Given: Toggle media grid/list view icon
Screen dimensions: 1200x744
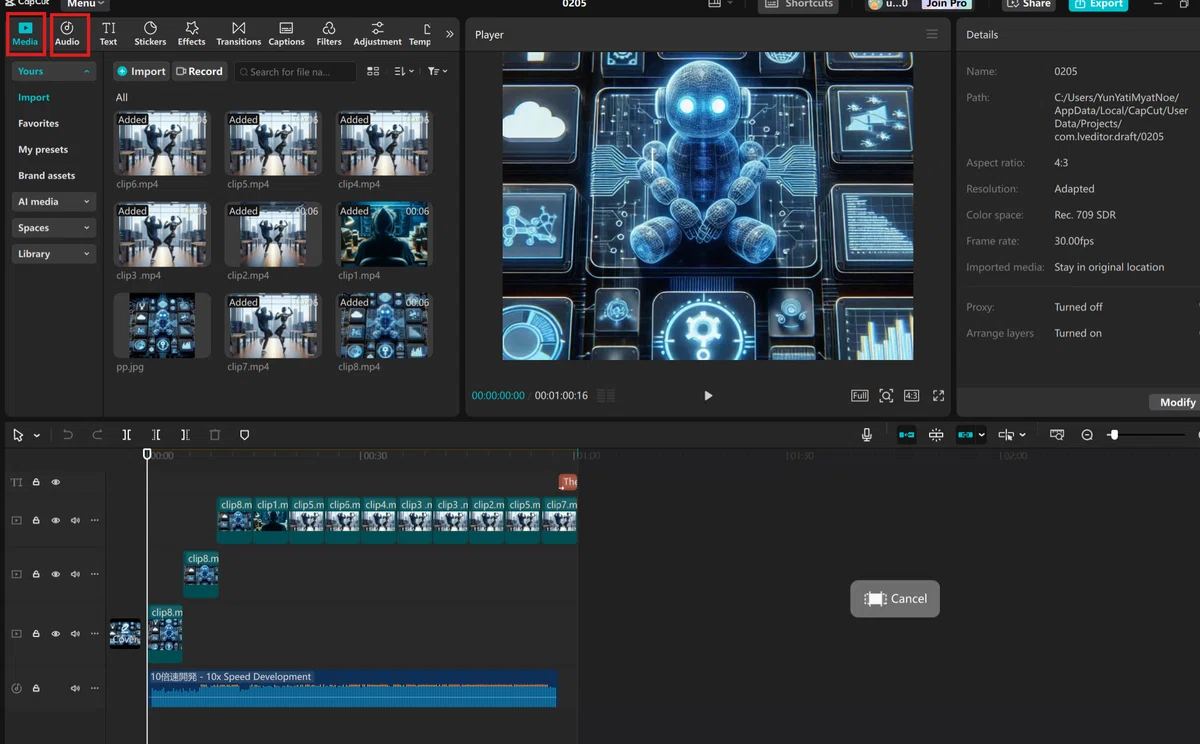Looking at the screenshot, I should click(373, 72).
